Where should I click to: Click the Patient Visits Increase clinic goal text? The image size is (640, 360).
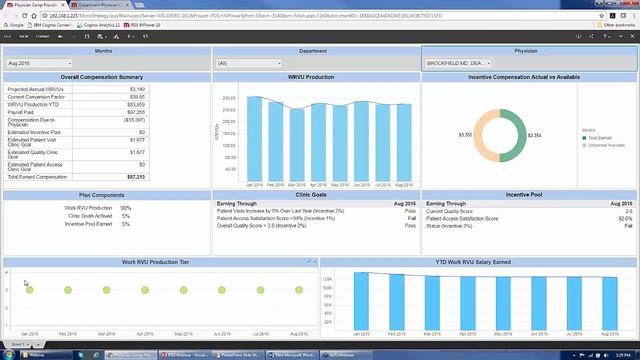pyautogui.click(x=280, y=211)
